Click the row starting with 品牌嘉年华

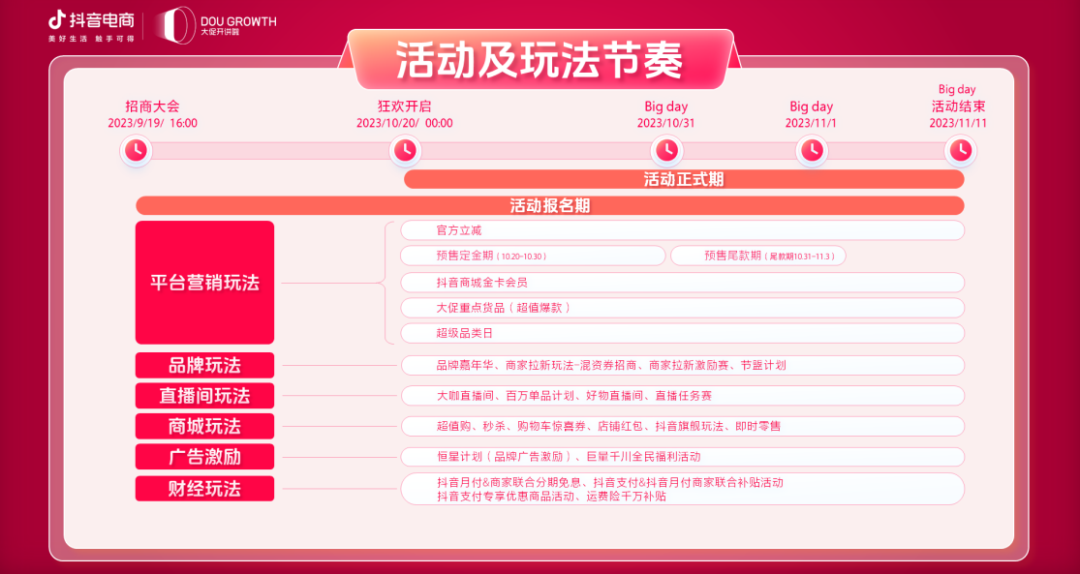[x=682, y=365]
